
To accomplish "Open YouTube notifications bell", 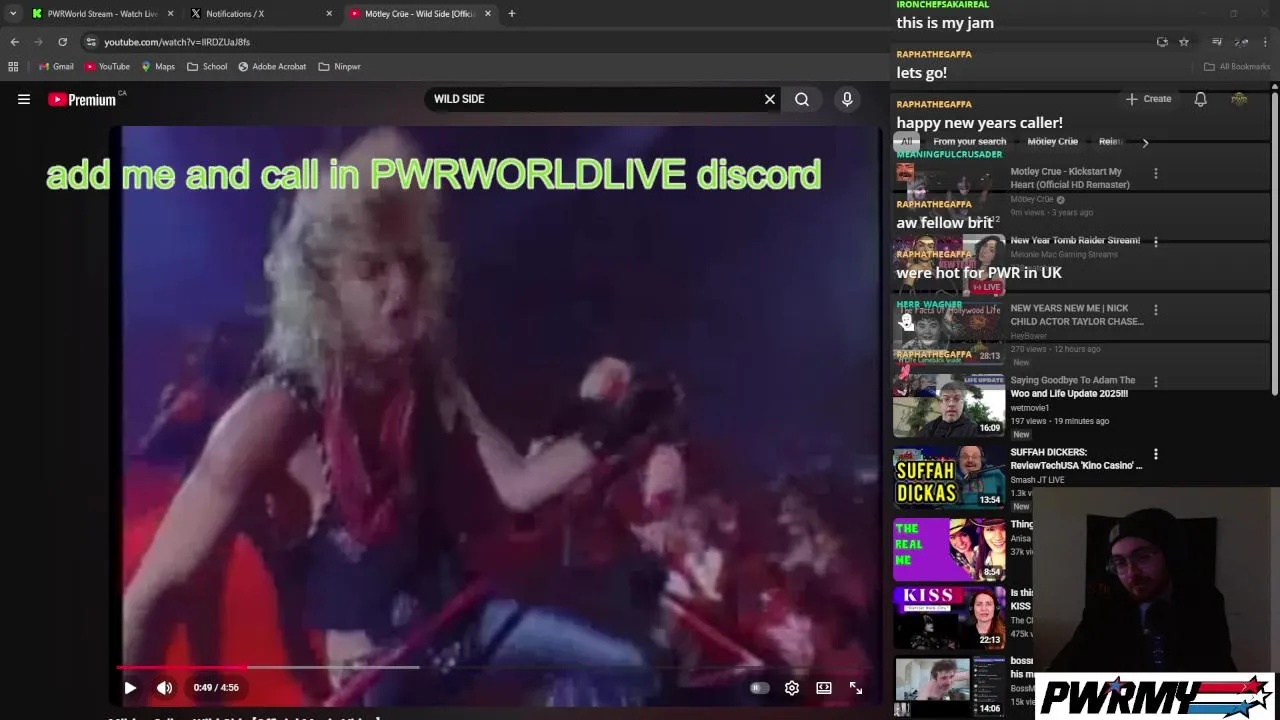I will [1200, 99].
